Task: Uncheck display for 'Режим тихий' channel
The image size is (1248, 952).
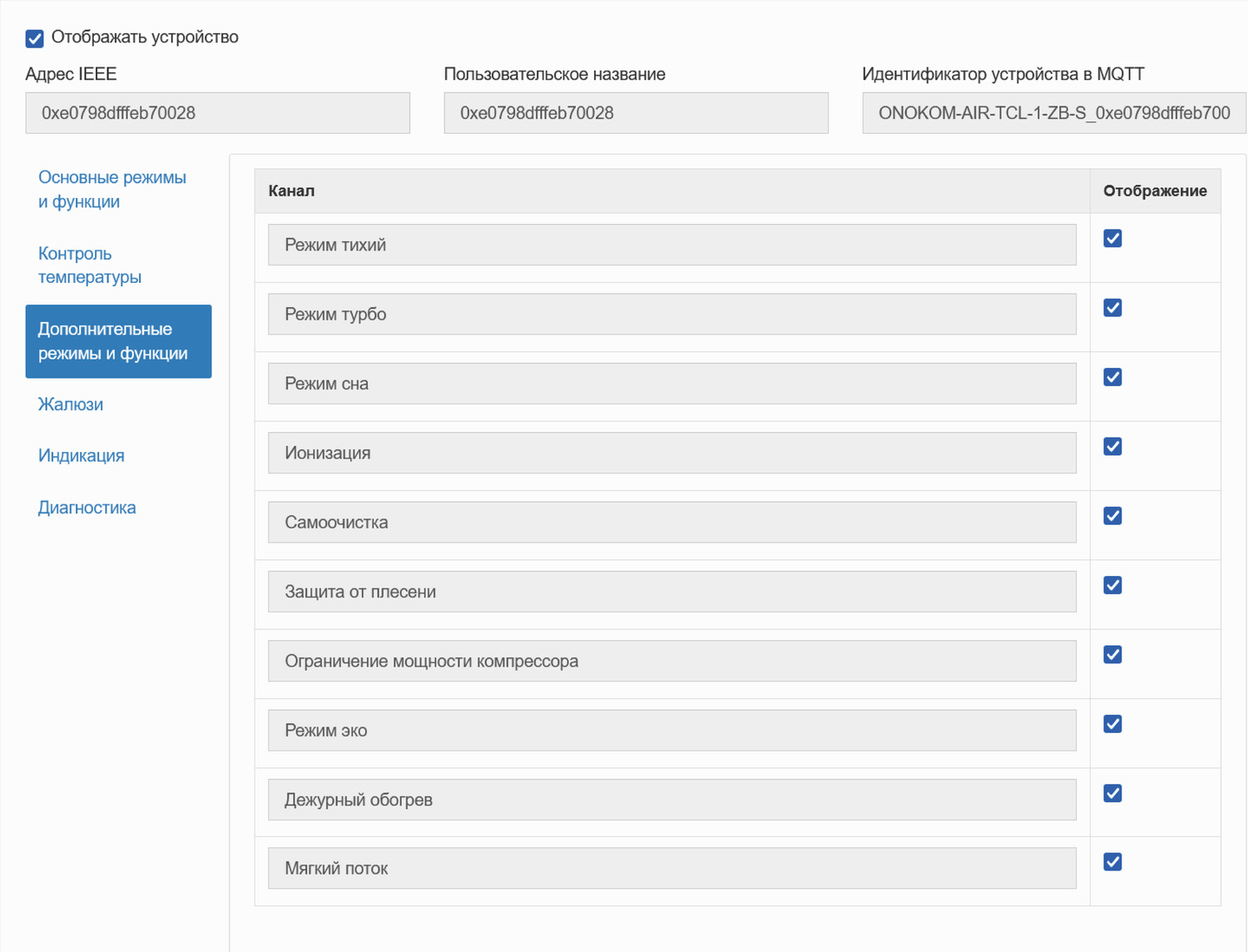Action: pos(1112,239)
